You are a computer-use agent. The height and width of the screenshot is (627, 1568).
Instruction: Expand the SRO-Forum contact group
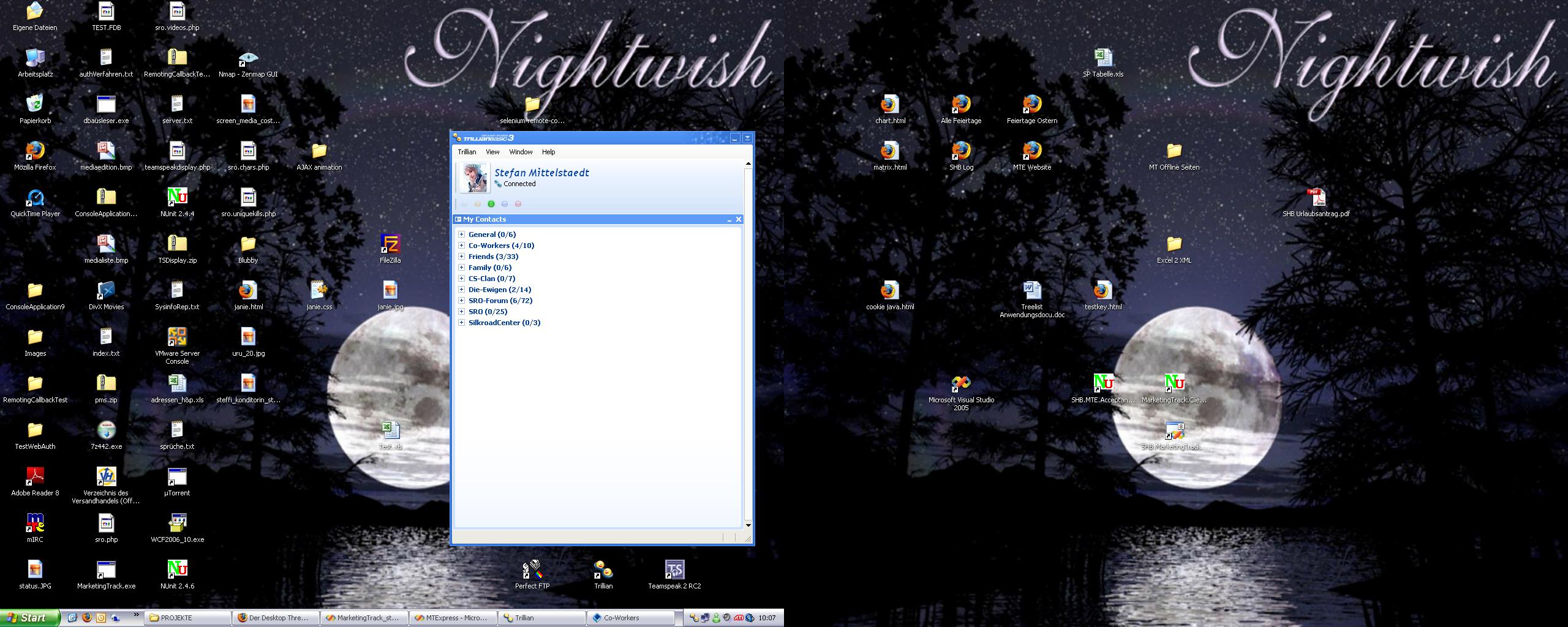click(x=462, y=301)
